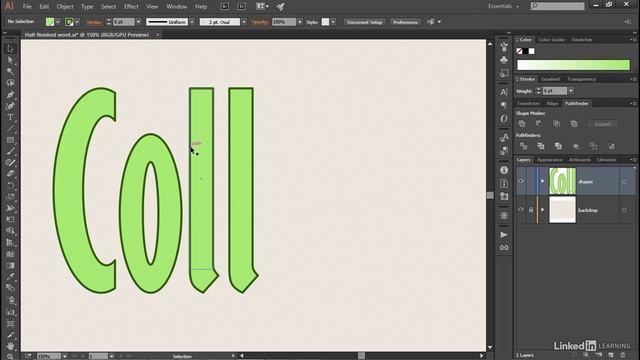Select the Rectangle tool

(10, 140)
